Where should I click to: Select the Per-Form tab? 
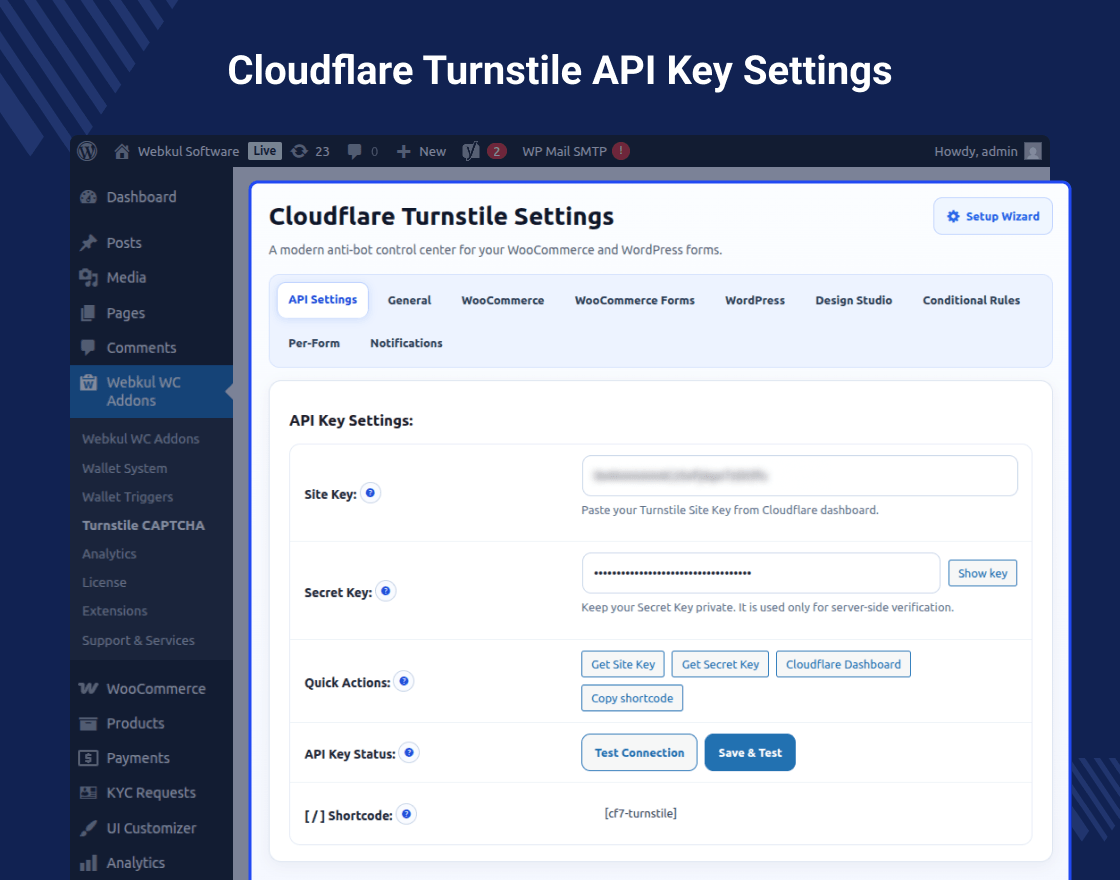pos(314,344)
